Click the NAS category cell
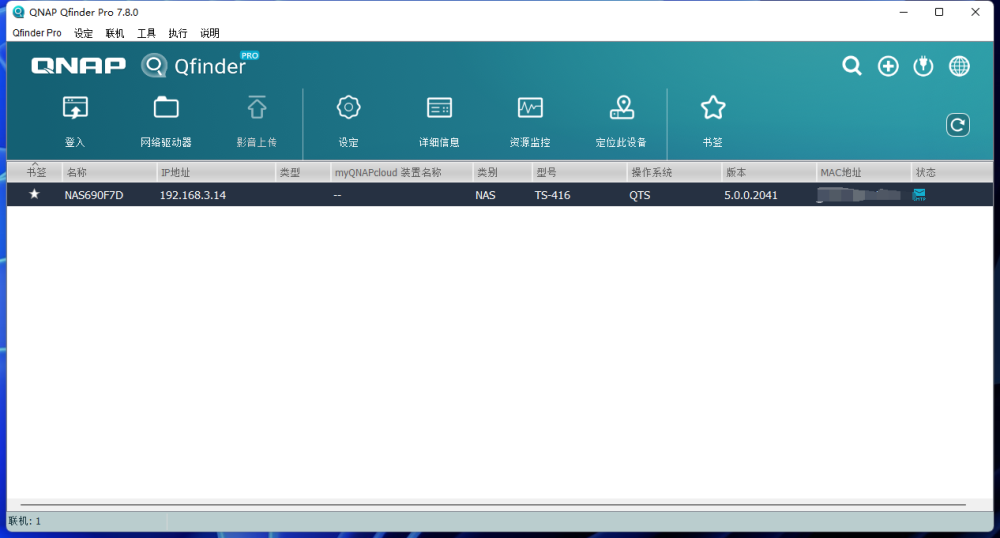 (485, 195)
